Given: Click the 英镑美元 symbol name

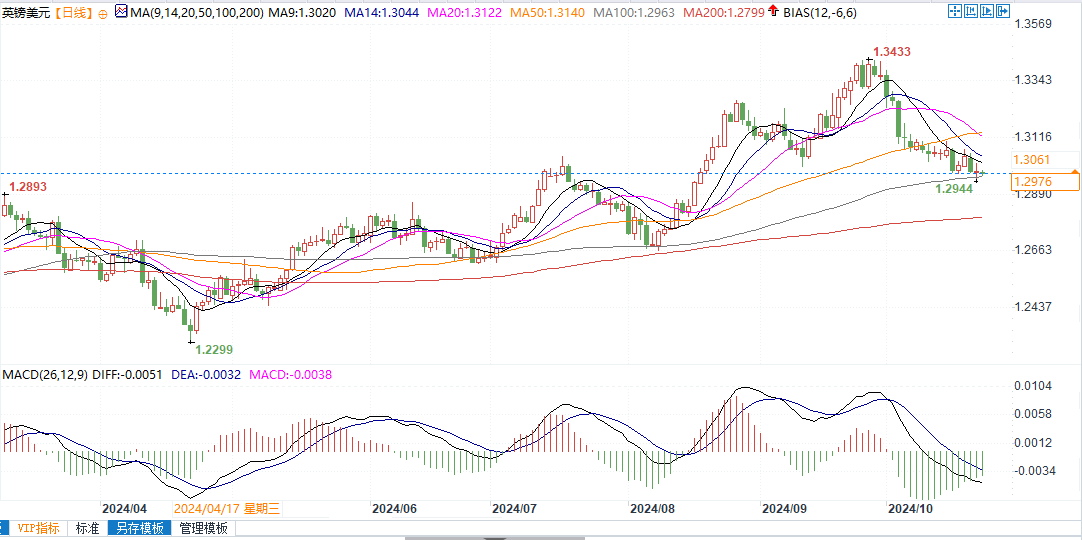Looking at the screenshot, I should 26,12.
